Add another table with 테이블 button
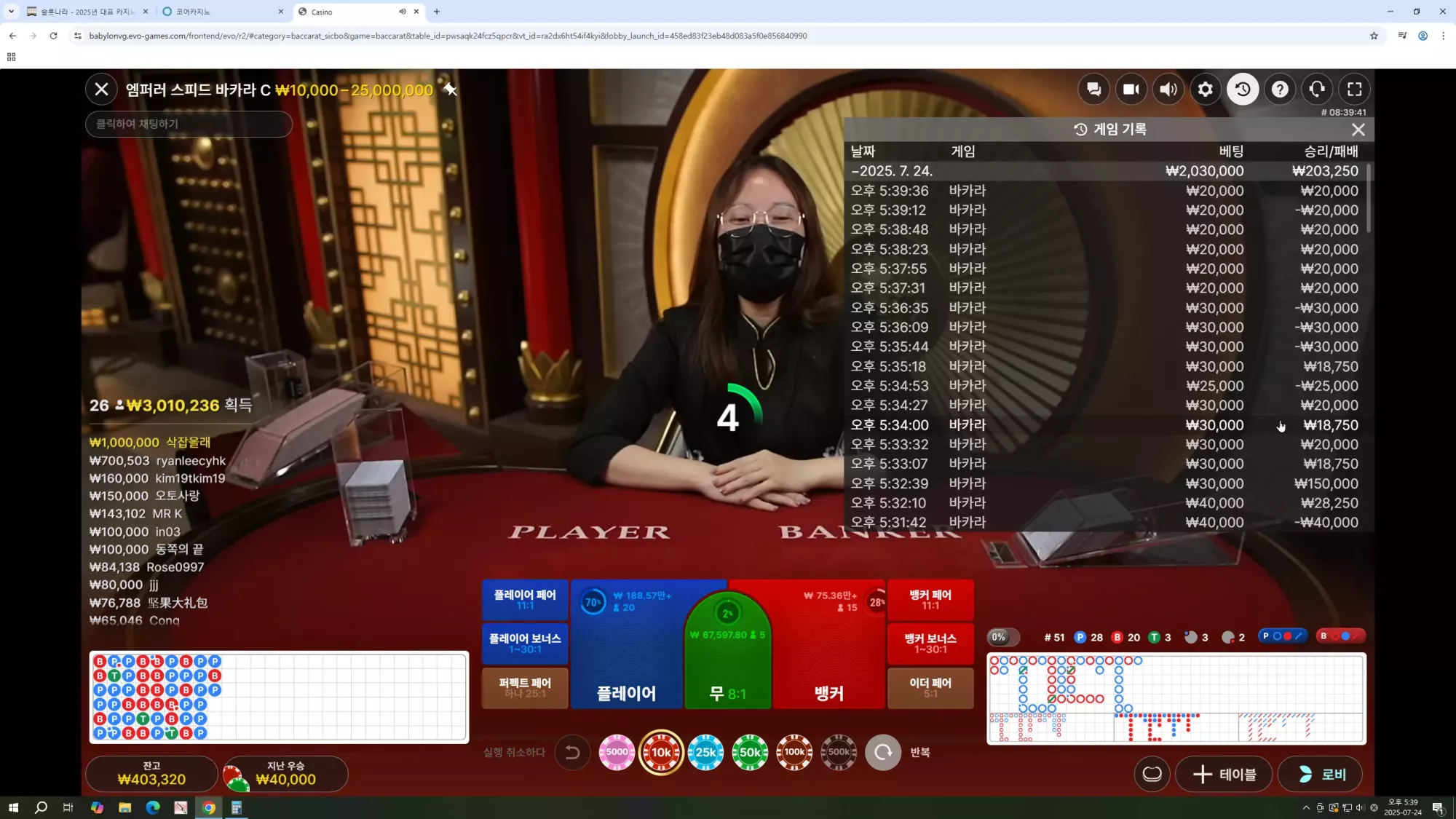This screenshot has width=1456, height=819. (x=1224, y=774)
